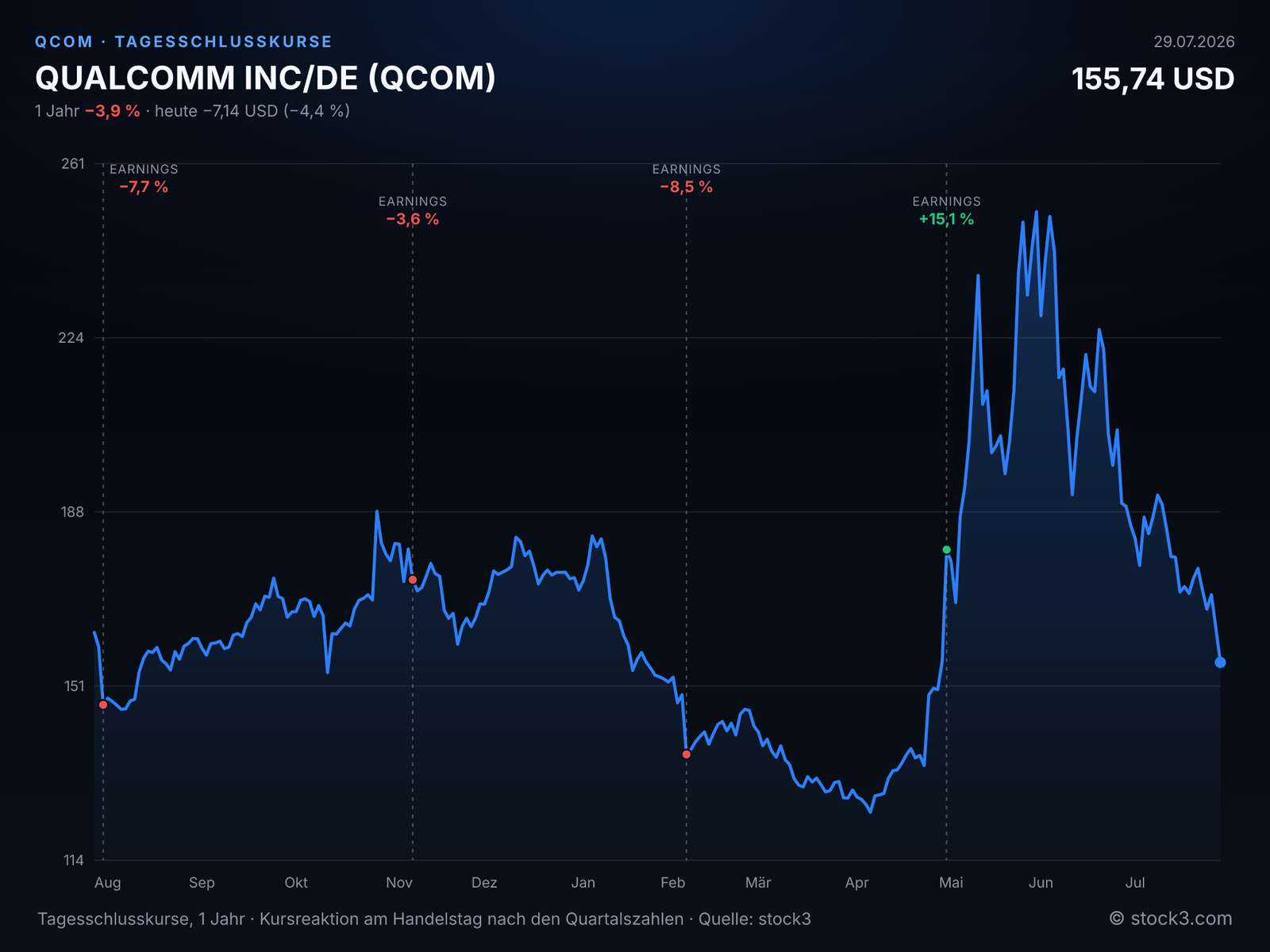1270x952 pixels.
Task: Select the "Jul" month label
Action: point(1135,883)
